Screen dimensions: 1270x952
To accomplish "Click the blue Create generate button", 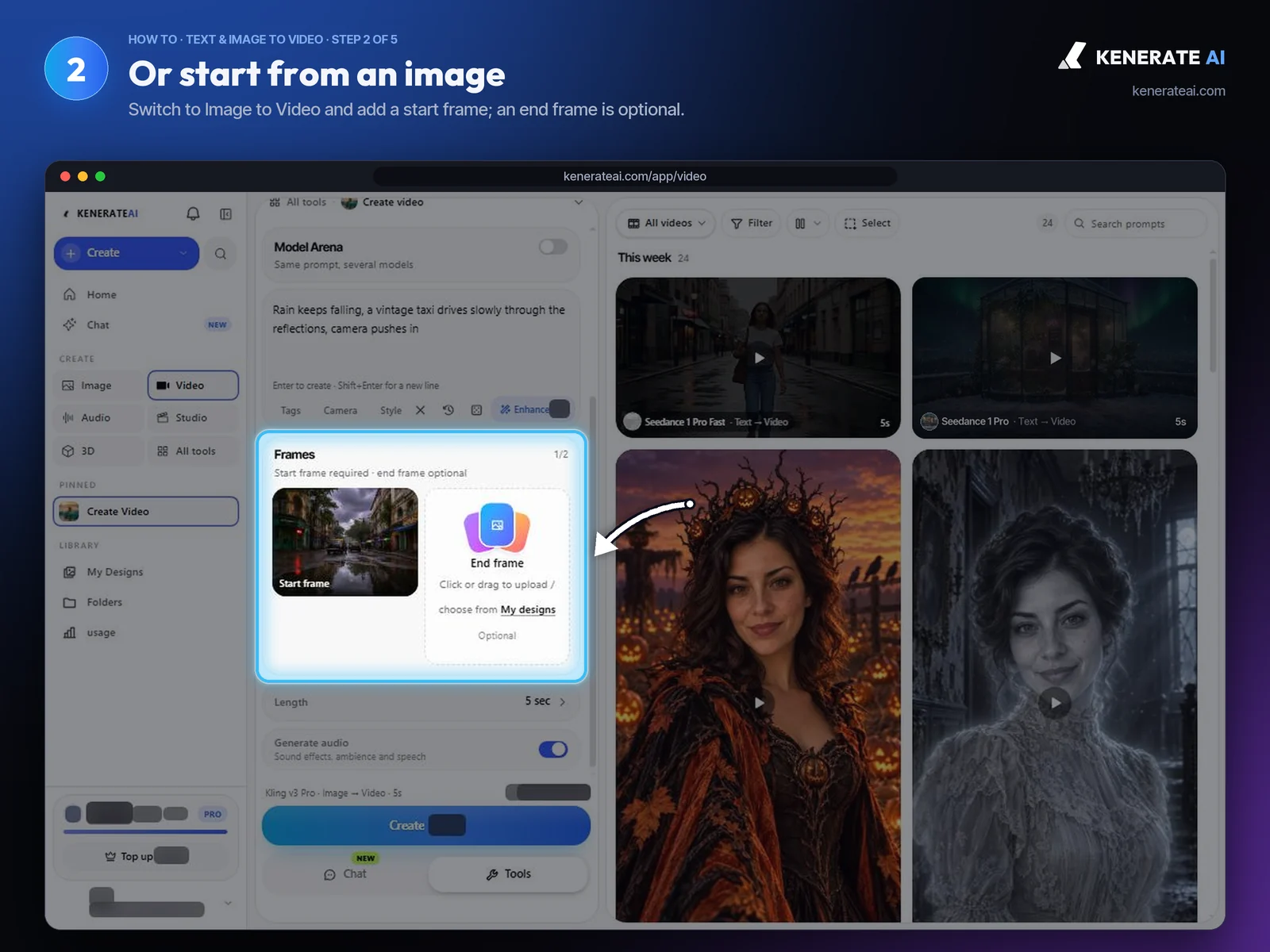I will [426, 826].
